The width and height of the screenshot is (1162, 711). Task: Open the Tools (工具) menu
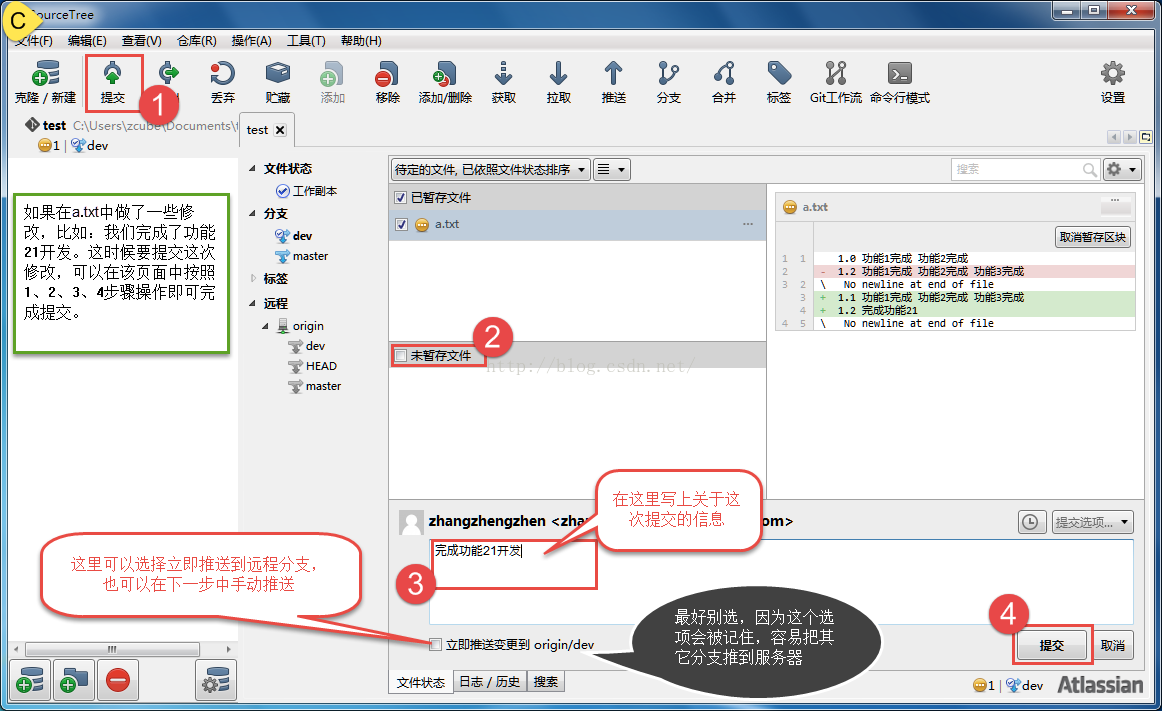(306, 41)
